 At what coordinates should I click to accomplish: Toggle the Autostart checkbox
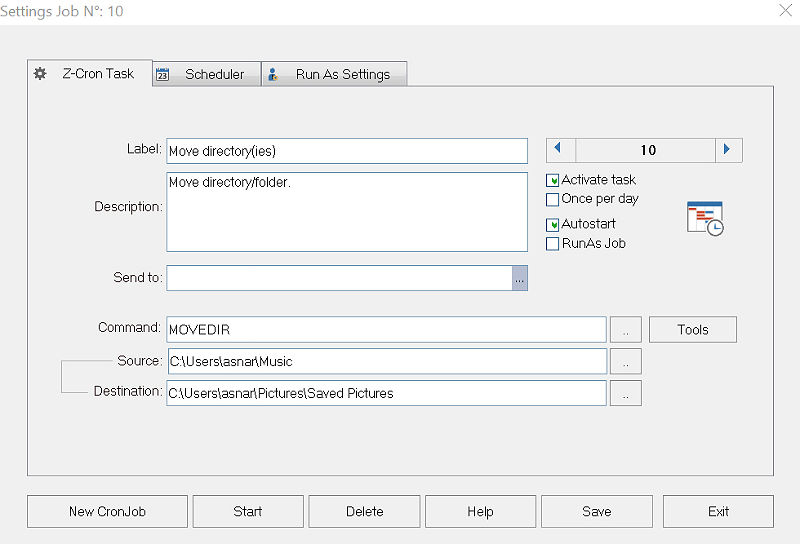tap(553, 225)
